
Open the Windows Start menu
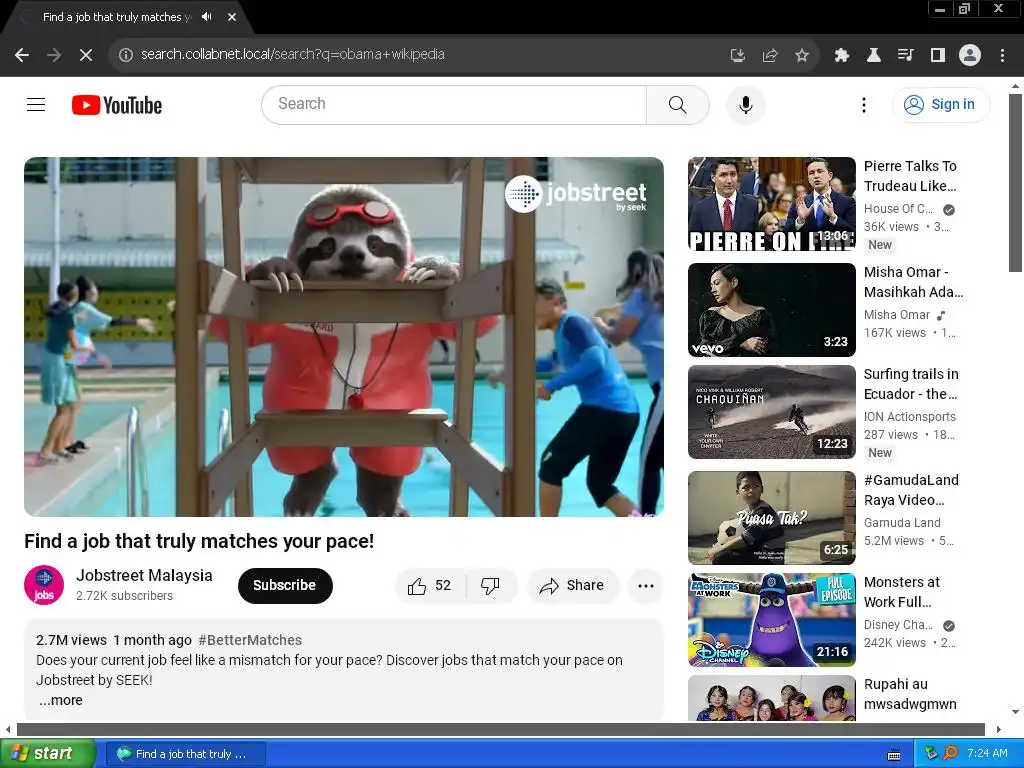point(48,754)
